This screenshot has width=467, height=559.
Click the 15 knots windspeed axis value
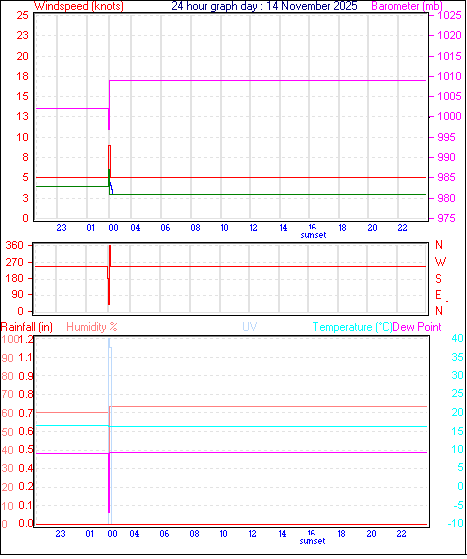coord(22,96)
